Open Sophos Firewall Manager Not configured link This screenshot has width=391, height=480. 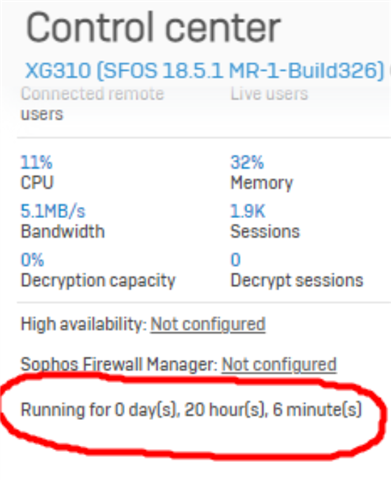279,364
